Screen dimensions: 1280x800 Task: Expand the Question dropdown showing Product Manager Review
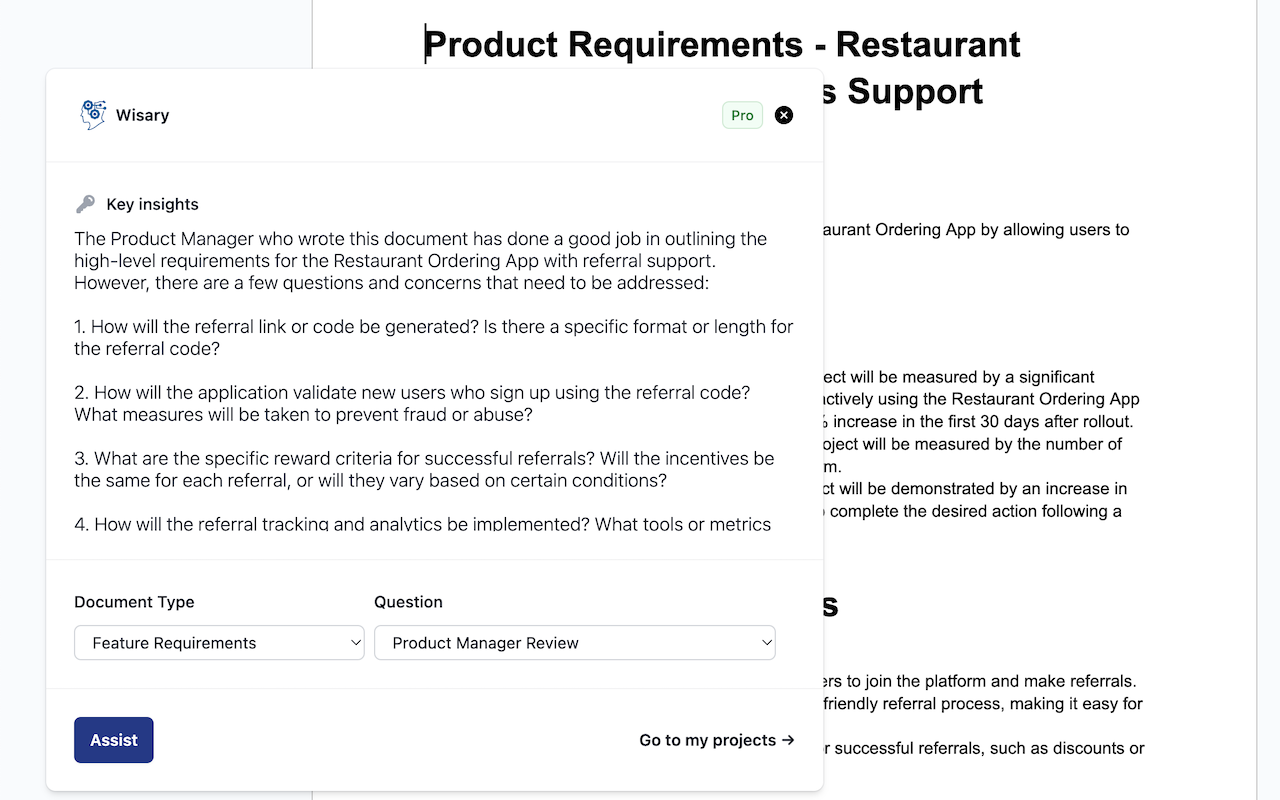[574, 643]
